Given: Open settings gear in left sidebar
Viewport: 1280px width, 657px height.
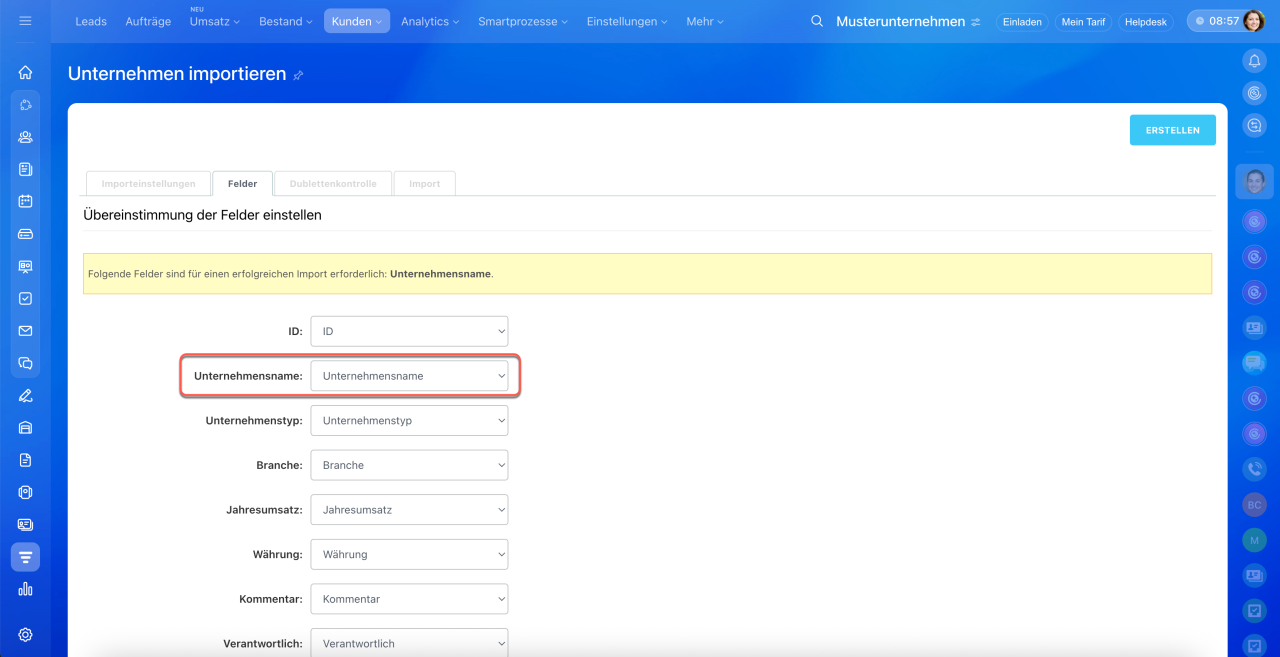Looking at the screenshot, I should 25,634.
